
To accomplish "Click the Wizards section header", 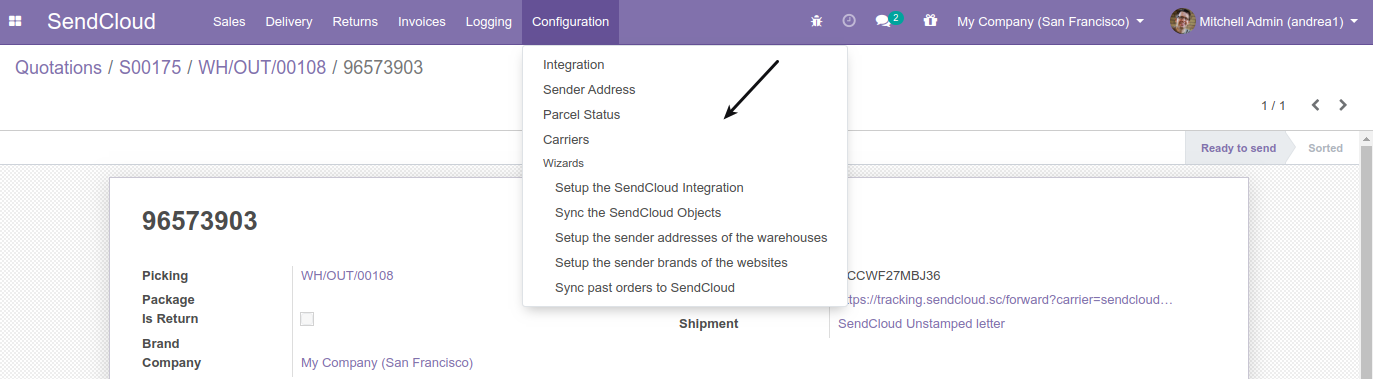I will 563,162.
